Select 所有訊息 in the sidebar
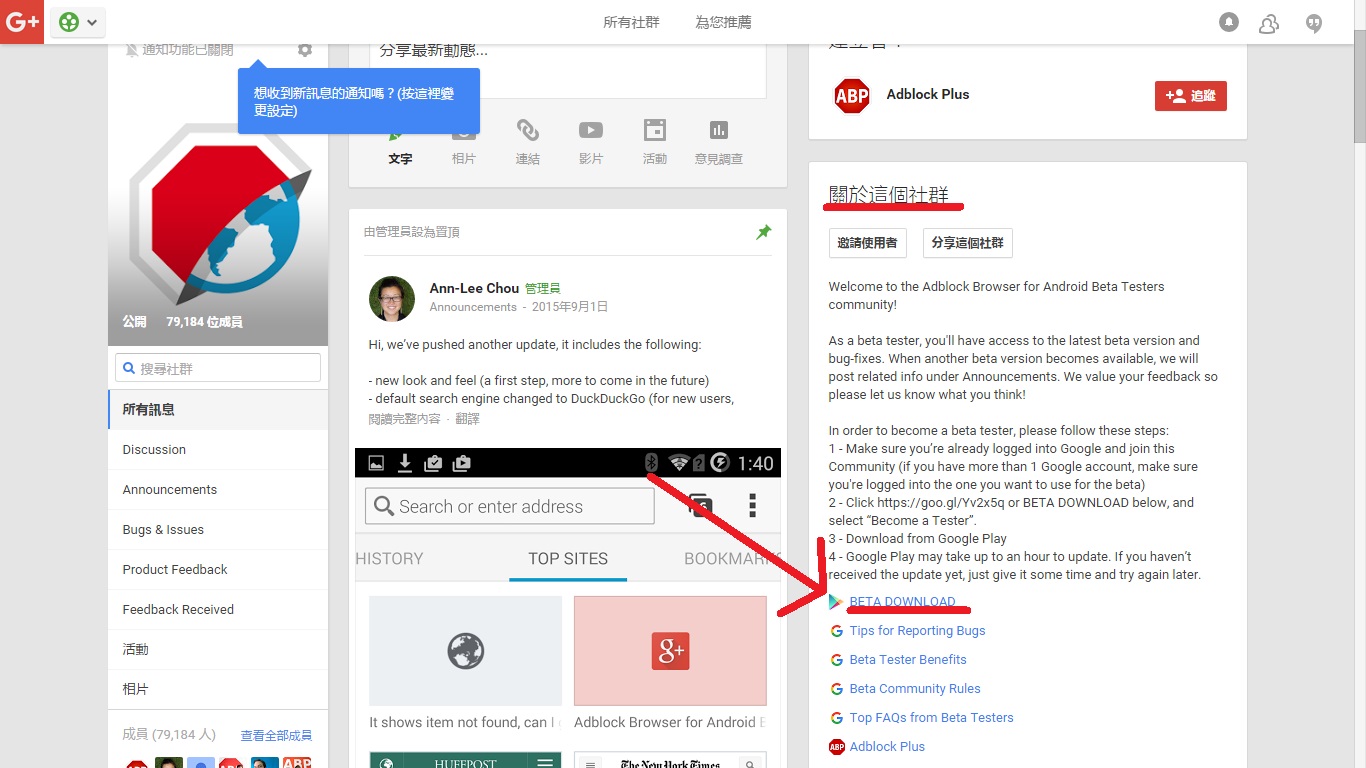The height and width of the screenshot is (768, 1366). 218,409
